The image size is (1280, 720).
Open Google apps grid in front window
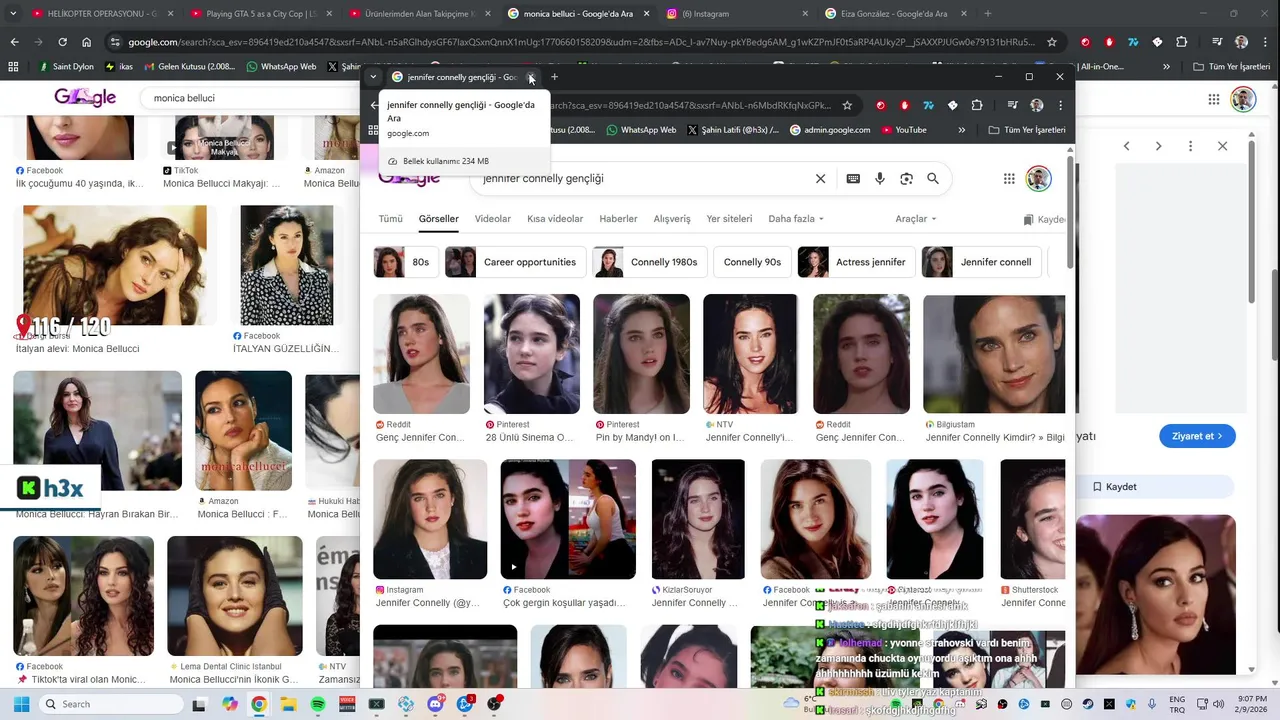(1009, 178)
